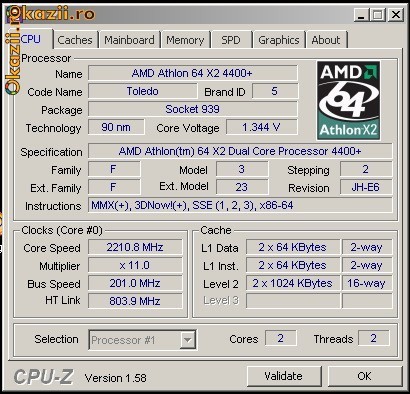Click the AMD Athlon X2 logo
This screenshot has height=394, width=410.
point(348,100)
